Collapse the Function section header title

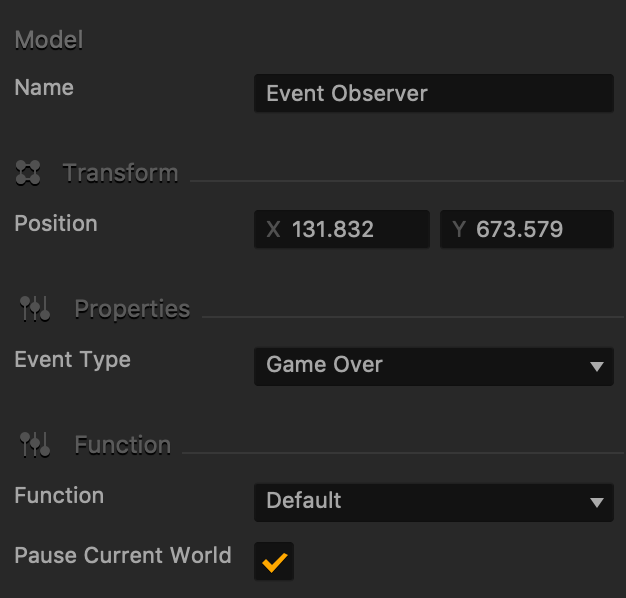point(123,445)
